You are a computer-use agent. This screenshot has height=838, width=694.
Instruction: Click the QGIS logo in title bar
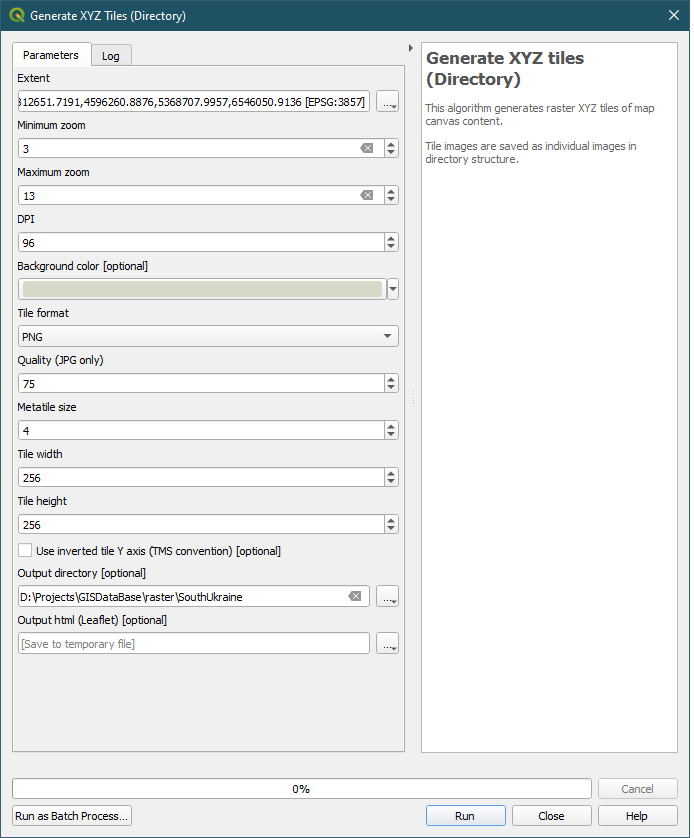point(16,16)
